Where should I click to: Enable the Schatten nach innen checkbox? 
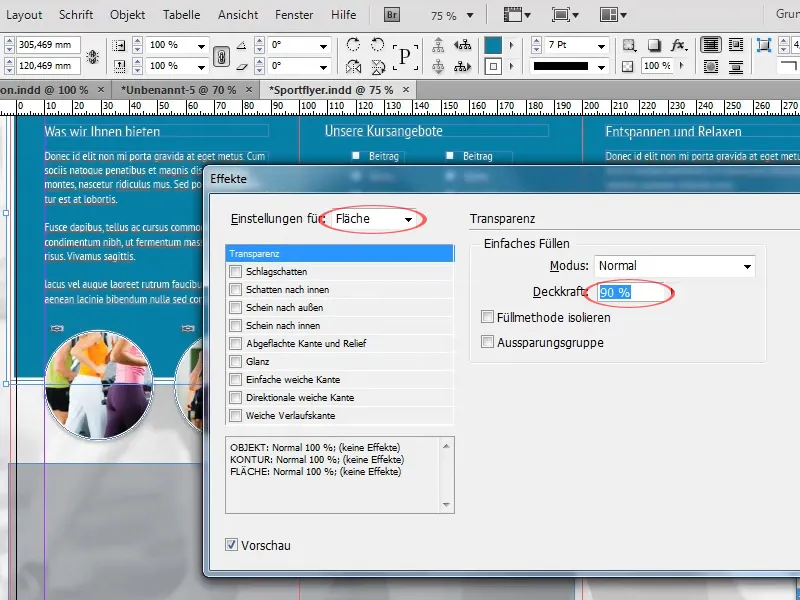235,289
